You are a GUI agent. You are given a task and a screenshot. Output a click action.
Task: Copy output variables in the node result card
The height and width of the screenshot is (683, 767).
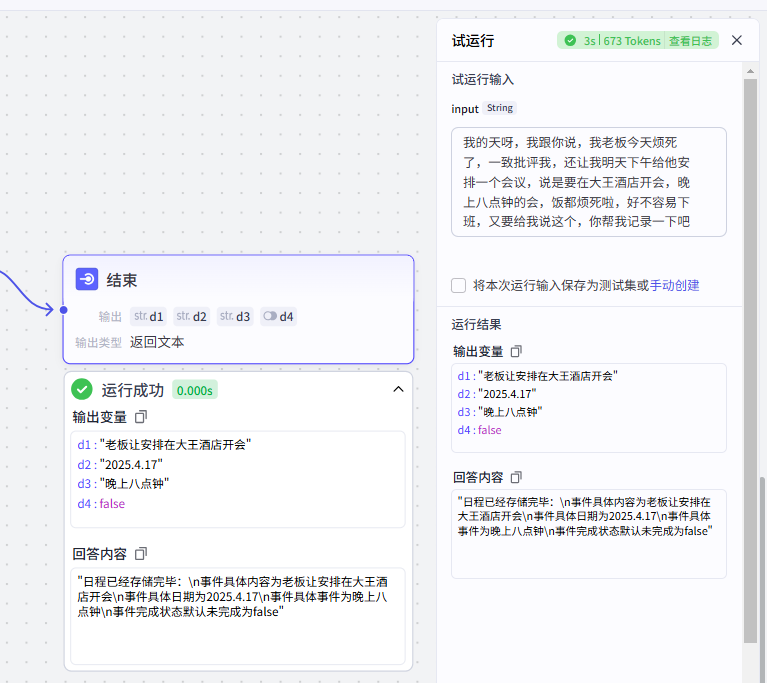[141, 416]
